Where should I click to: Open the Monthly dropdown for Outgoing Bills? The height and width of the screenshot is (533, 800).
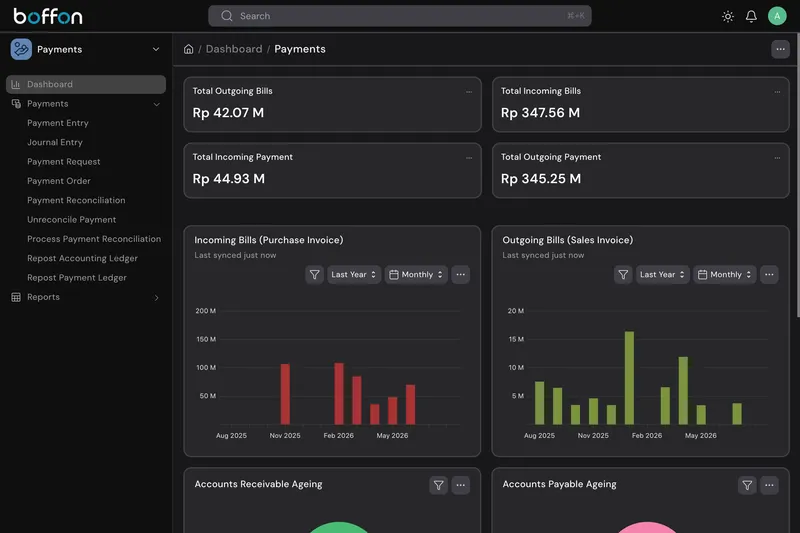pos(724,274)
